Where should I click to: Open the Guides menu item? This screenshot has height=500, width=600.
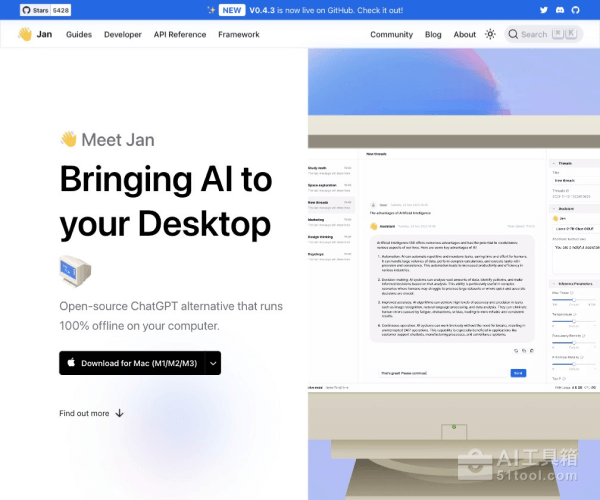coord(79,34)
